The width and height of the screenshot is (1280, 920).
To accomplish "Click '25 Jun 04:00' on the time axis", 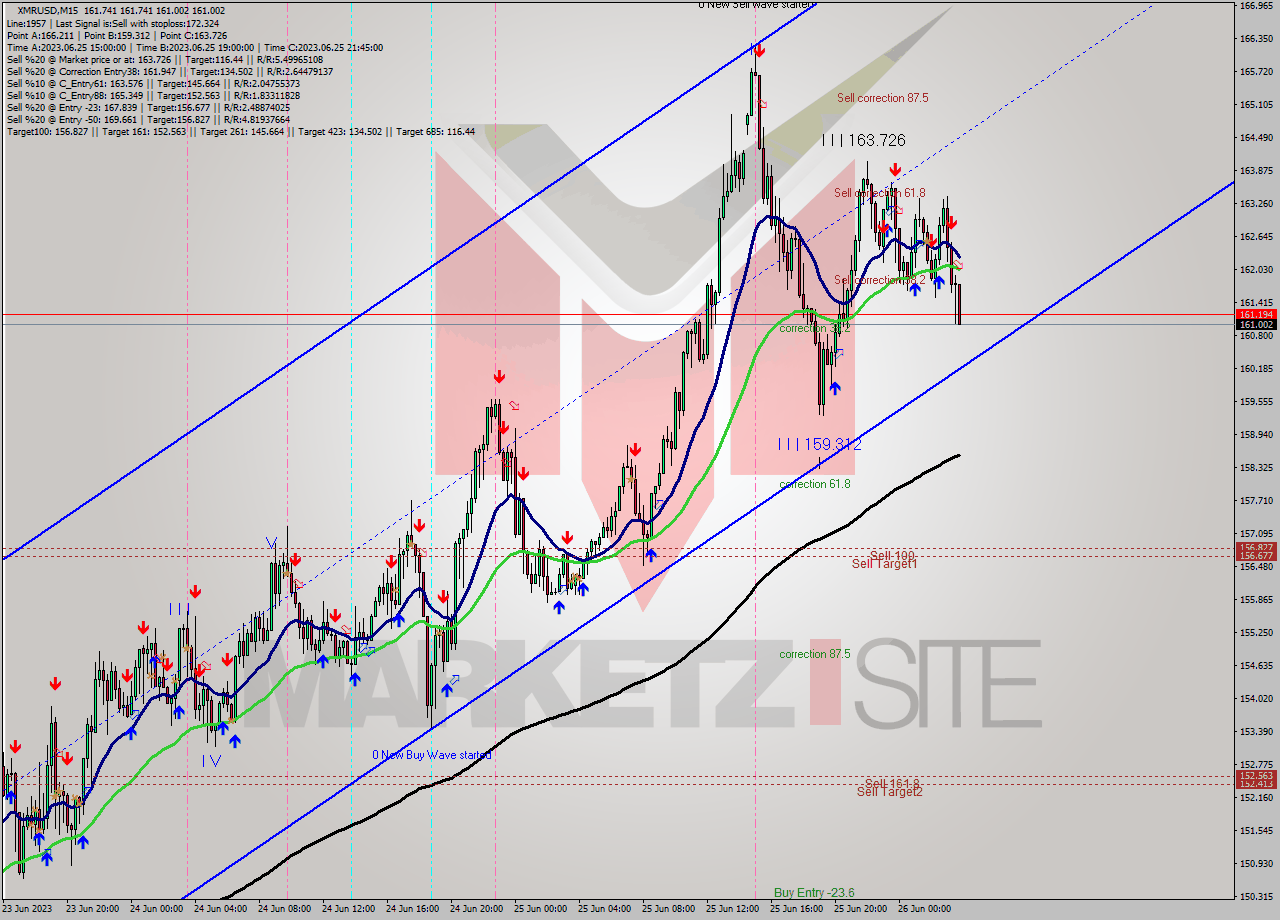I will [604, 910].
